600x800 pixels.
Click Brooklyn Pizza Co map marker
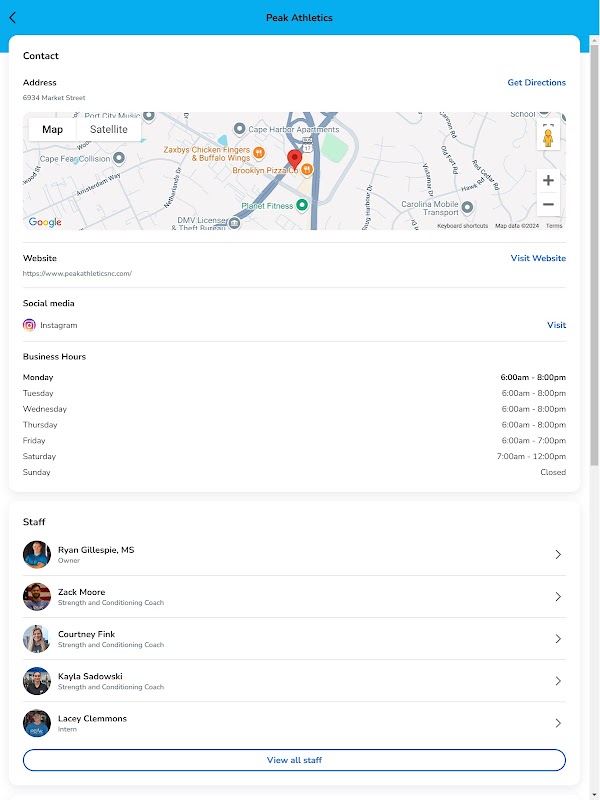click(307, 169)
